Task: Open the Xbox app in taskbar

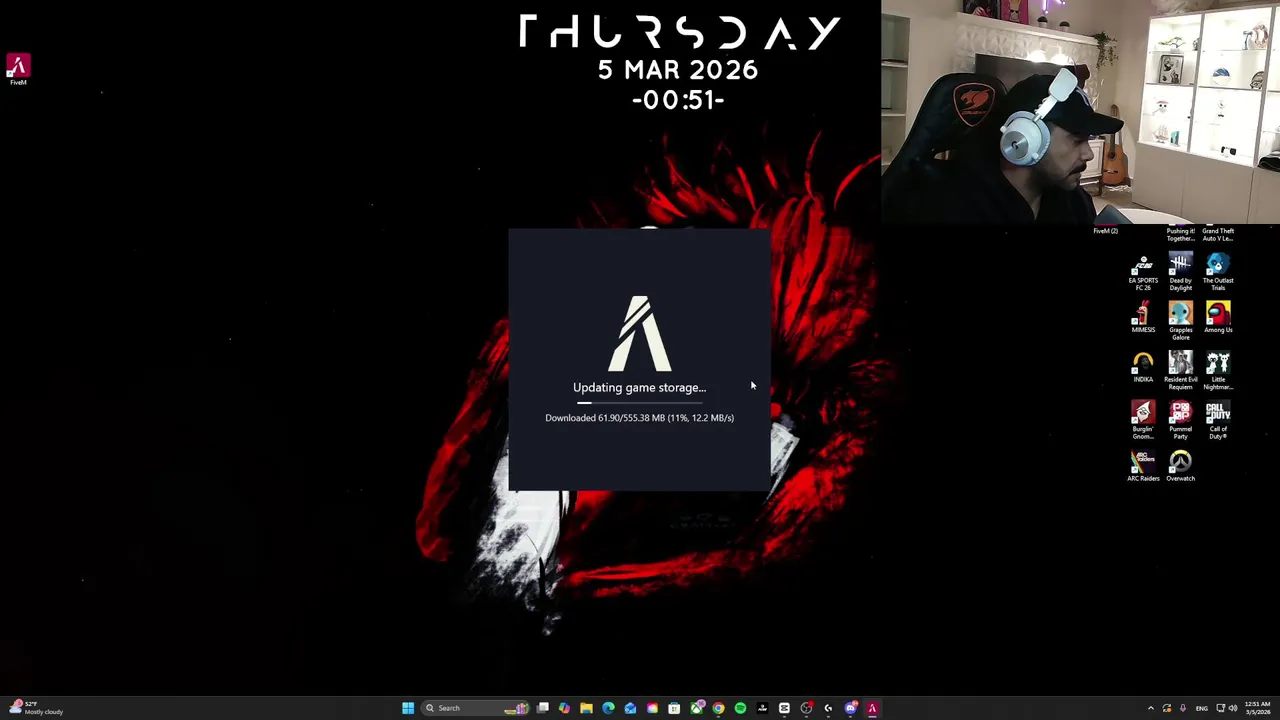Action: coord(697,708)
